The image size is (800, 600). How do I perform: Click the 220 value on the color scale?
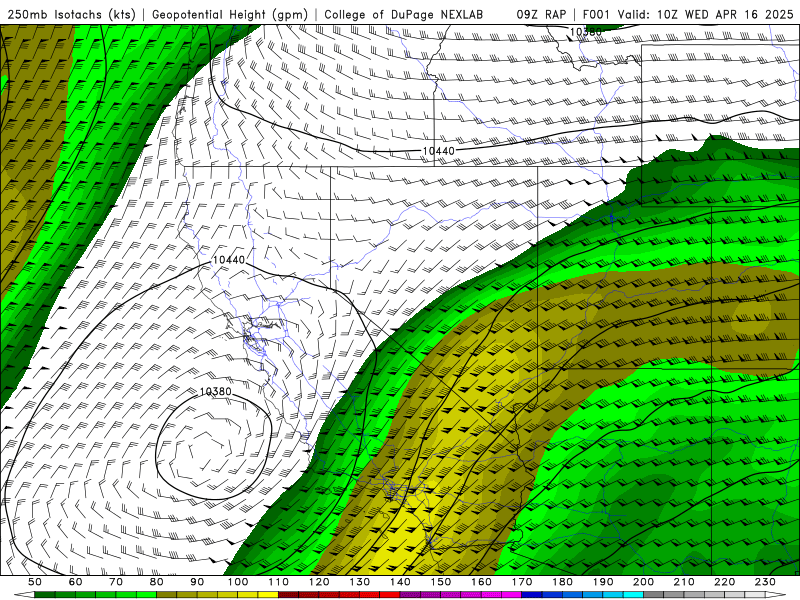click(x=724, y=582)
